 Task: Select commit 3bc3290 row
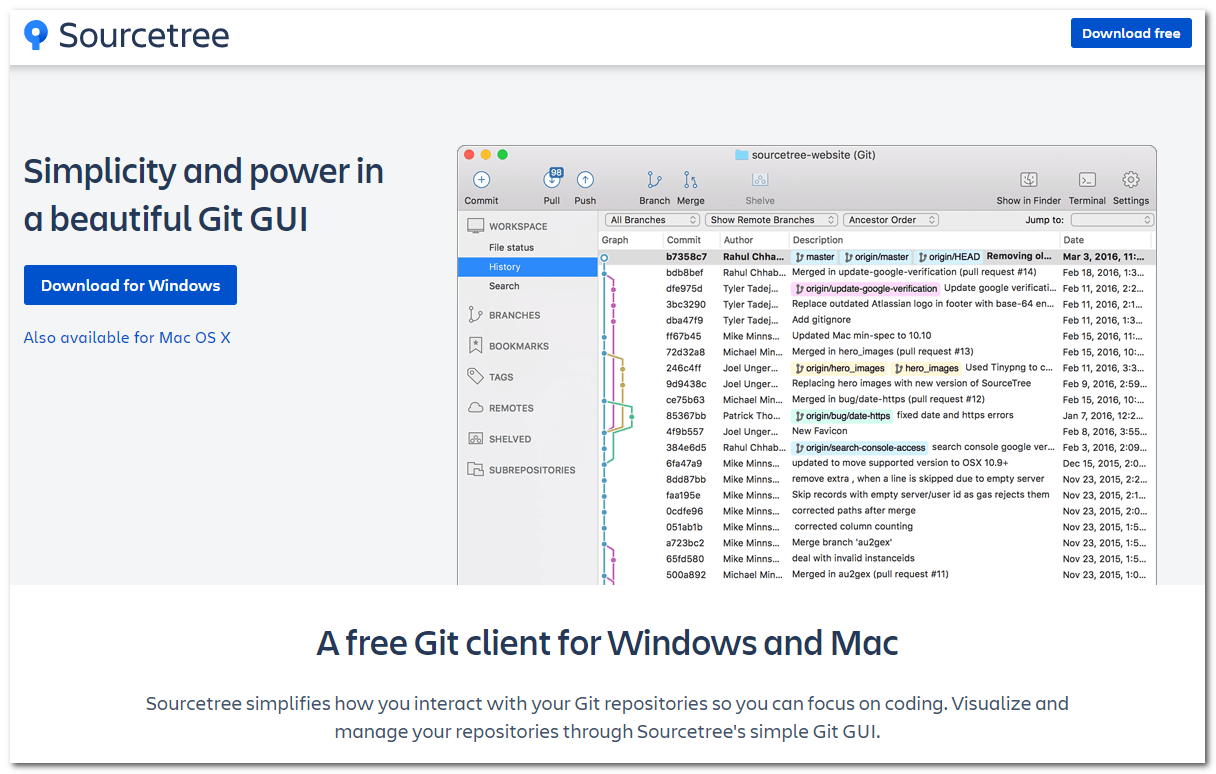point(877,304)
